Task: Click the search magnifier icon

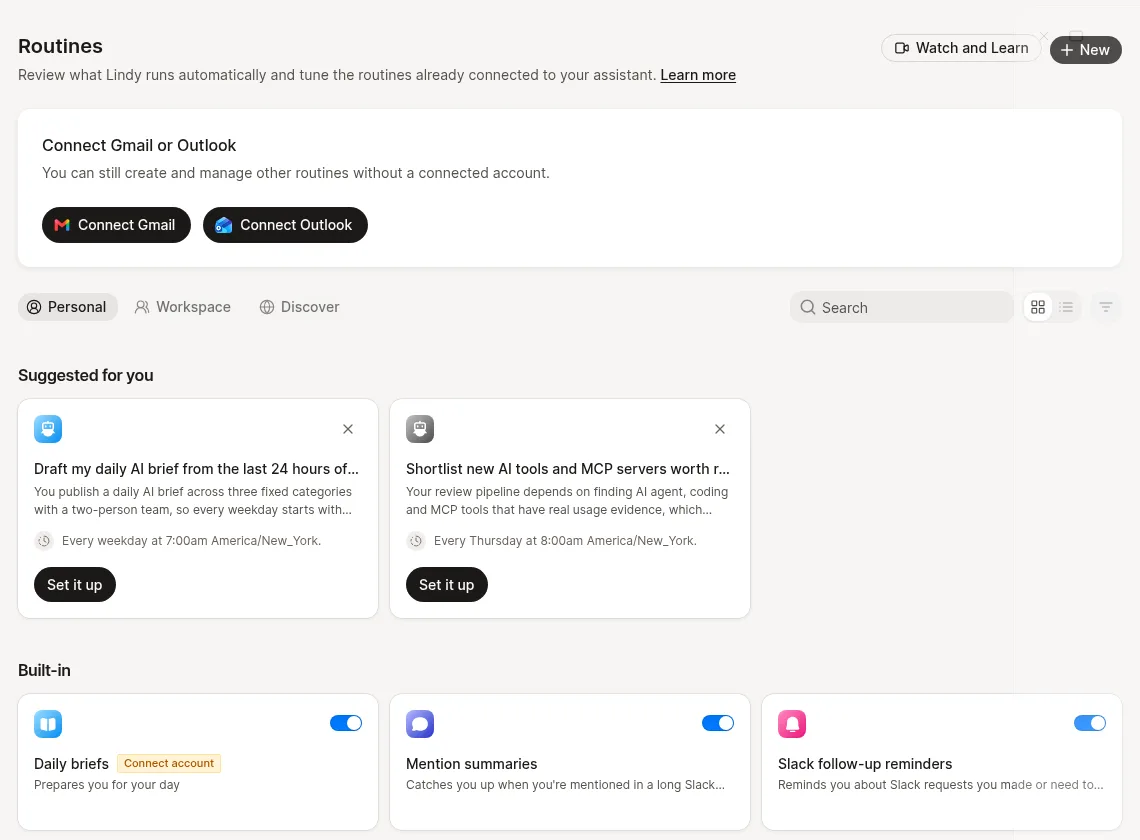Action: (x=808, y=307)
